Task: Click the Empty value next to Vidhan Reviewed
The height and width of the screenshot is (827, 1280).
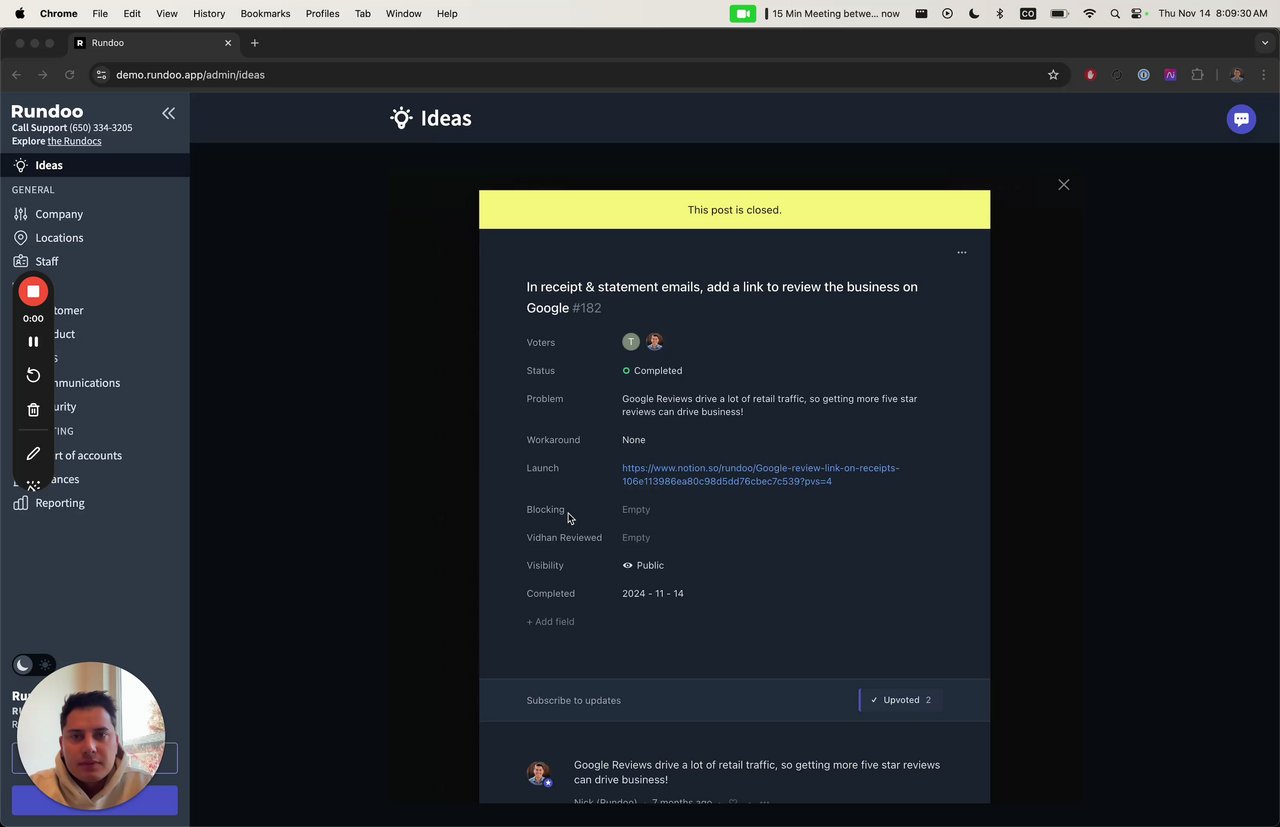Action: coord(636,538)
